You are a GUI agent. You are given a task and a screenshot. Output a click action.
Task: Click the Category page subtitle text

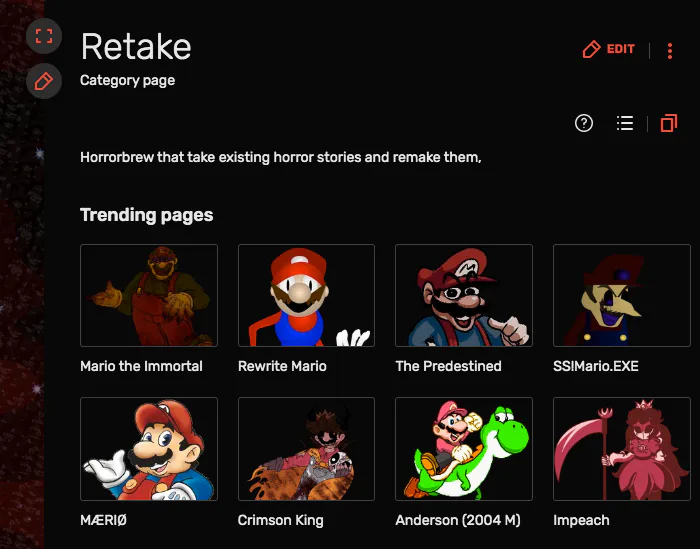click(127, 80)
